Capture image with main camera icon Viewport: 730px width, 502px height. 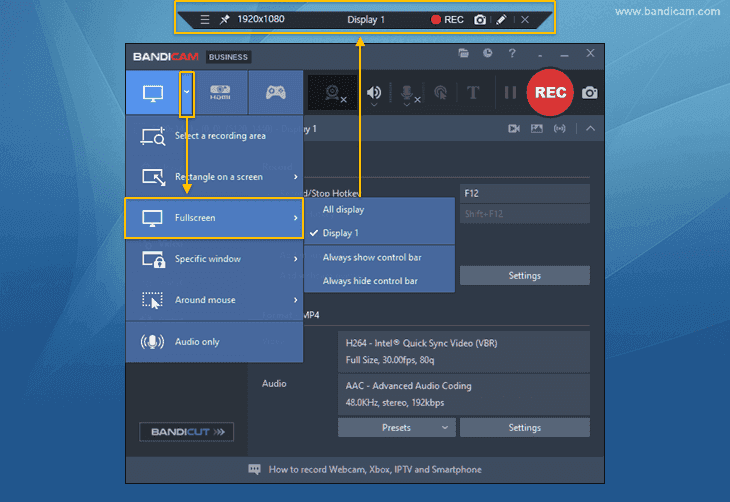pyautogui.click(x=589, y=93)
